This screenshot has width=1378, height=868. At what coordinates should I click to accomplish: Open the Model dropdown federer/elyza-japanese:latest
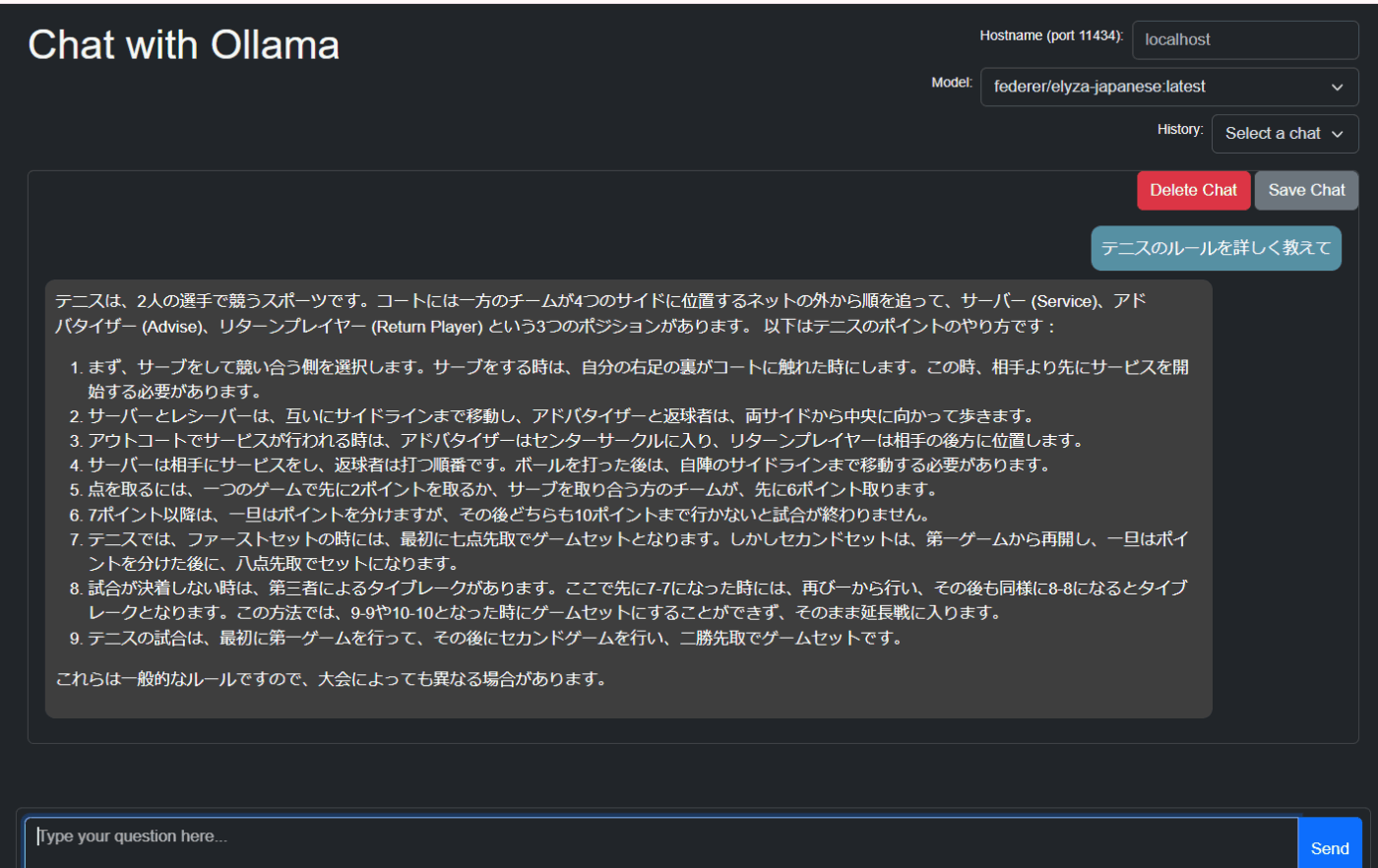[x=1169, y=87]
